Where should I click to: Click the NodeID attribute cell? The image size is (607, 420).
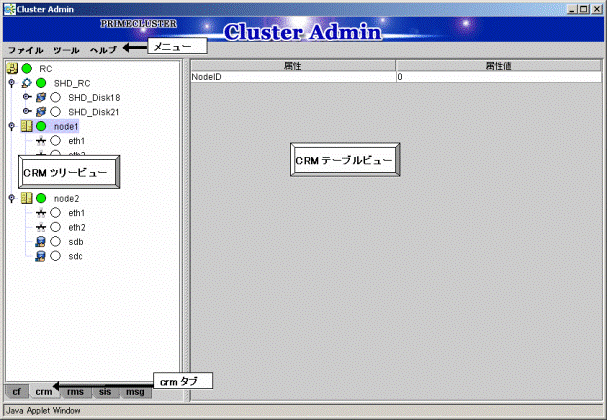[x=293, y=77]
